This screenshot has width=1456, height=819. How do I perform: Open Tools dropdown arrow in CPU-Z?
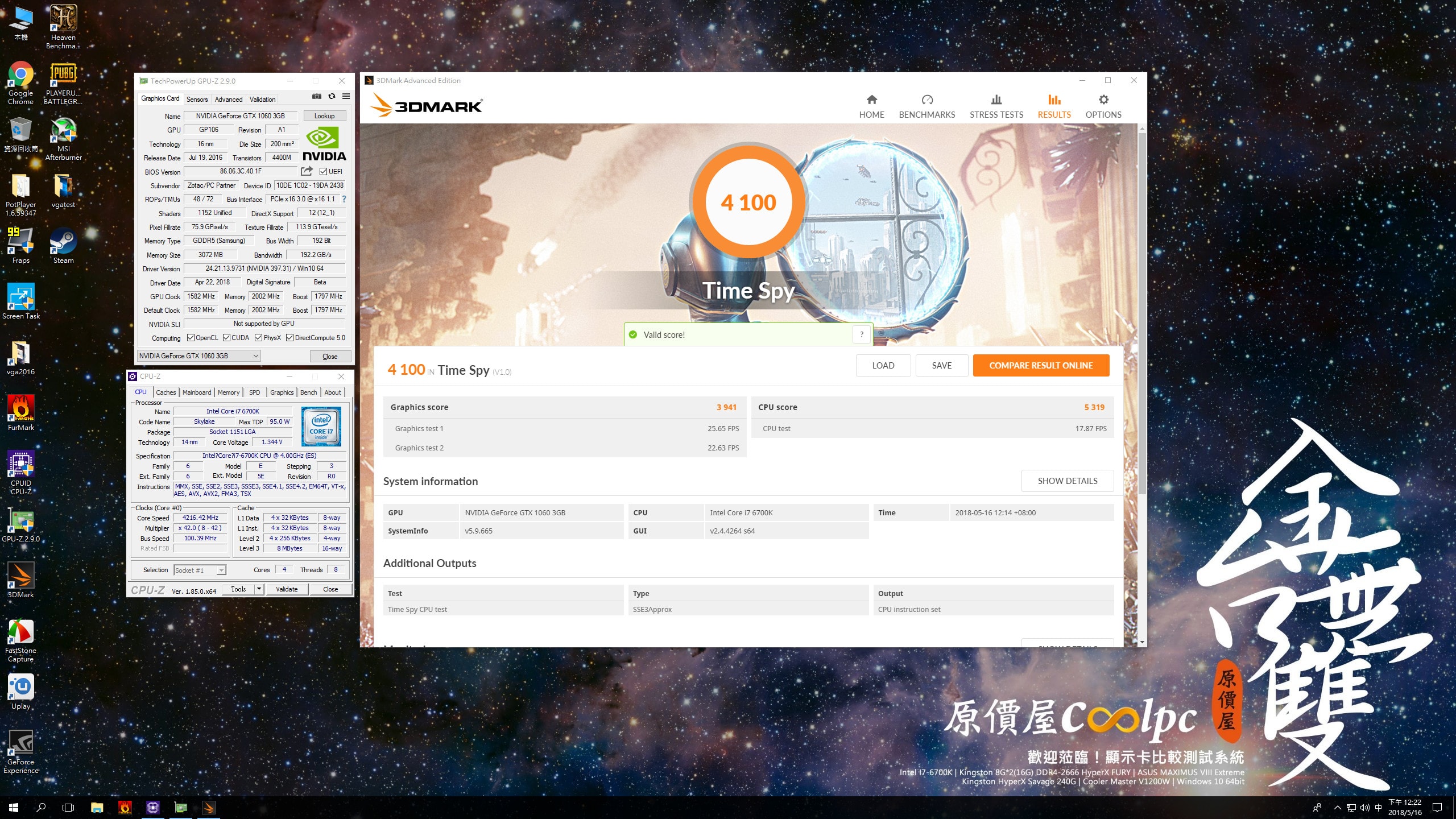(x=259, y=589)
